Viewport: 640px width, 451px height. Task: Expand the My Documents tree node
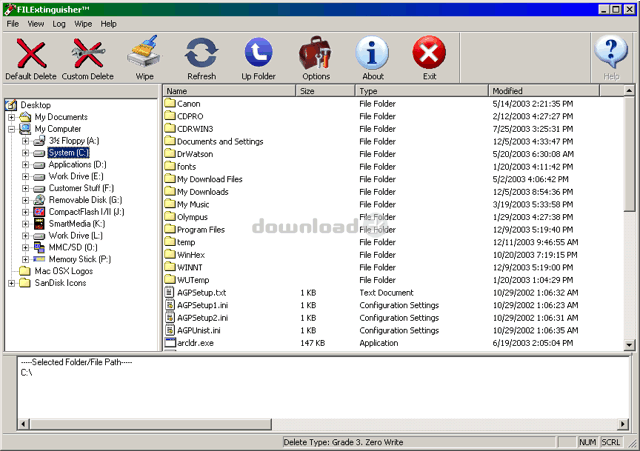pos(11,118)
